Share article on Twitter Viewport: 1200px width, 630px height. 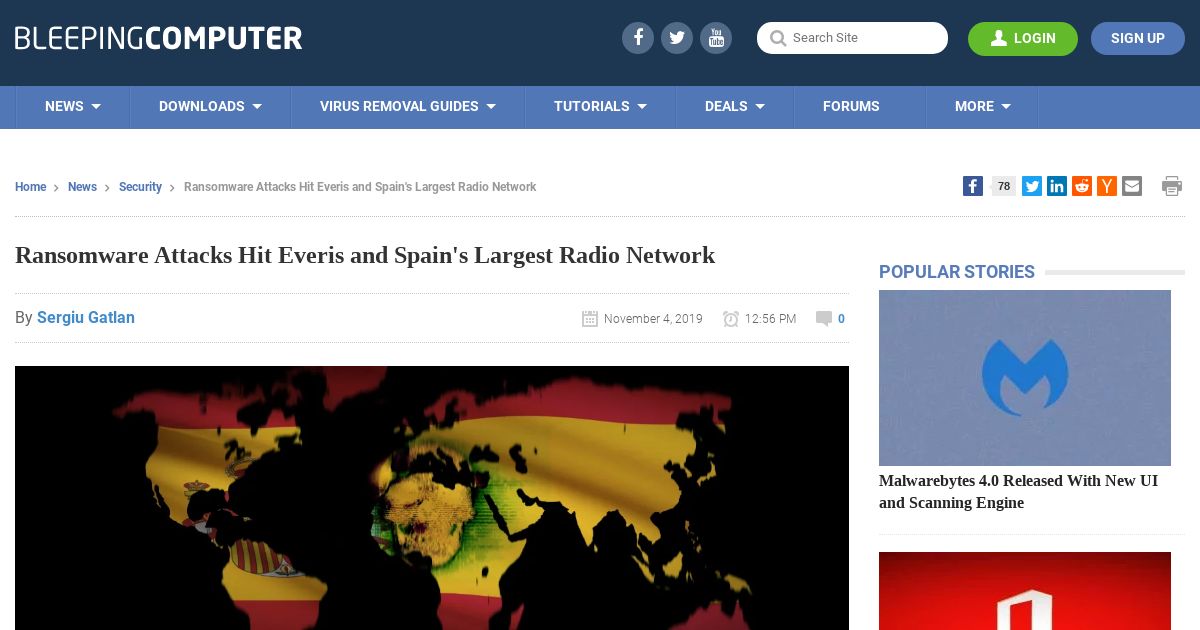point(1032,186)
